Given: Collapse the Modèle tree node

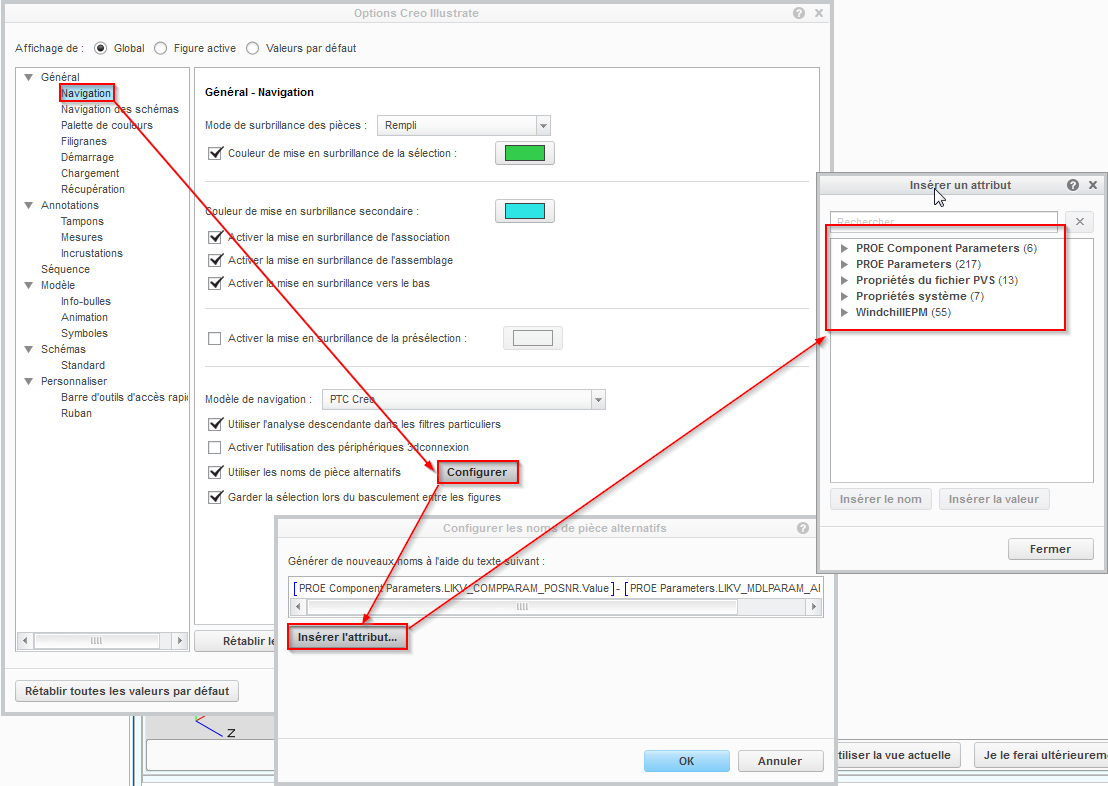Looking at the screenshot, I should coord(29,285).
